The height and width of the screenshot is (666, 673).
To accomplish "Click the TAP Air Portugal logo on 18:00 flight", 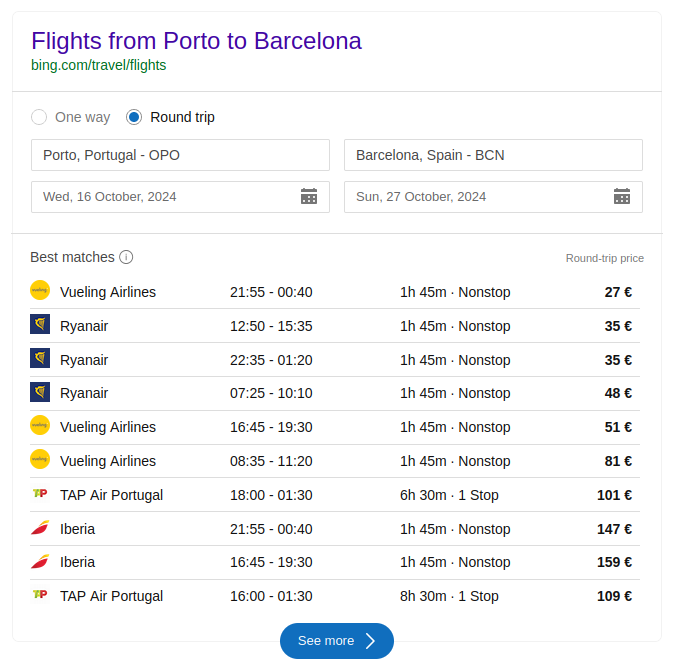I will (40, 494).
